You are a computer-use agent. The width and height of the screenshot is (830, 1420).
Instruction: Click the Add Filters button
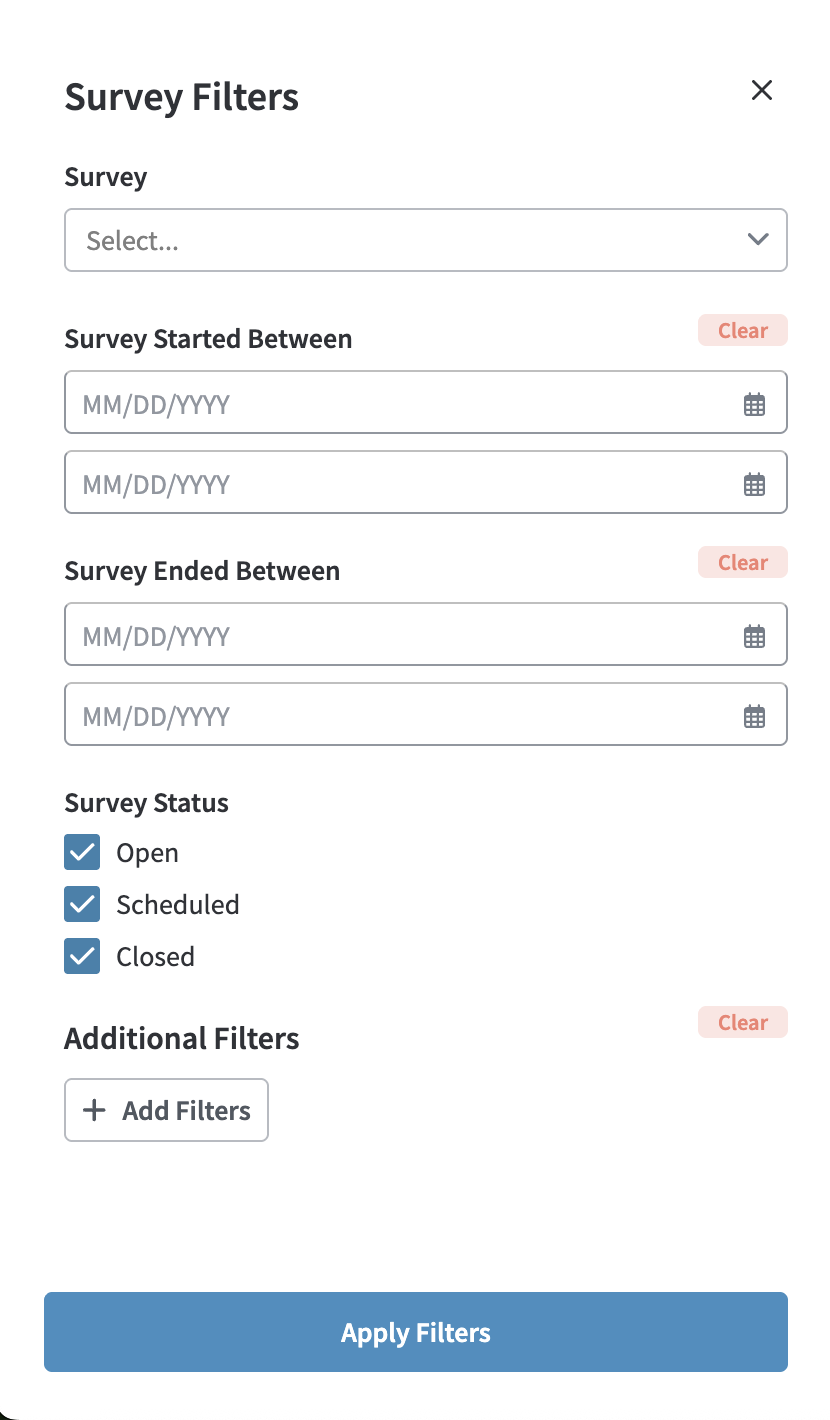[167, 1110]
